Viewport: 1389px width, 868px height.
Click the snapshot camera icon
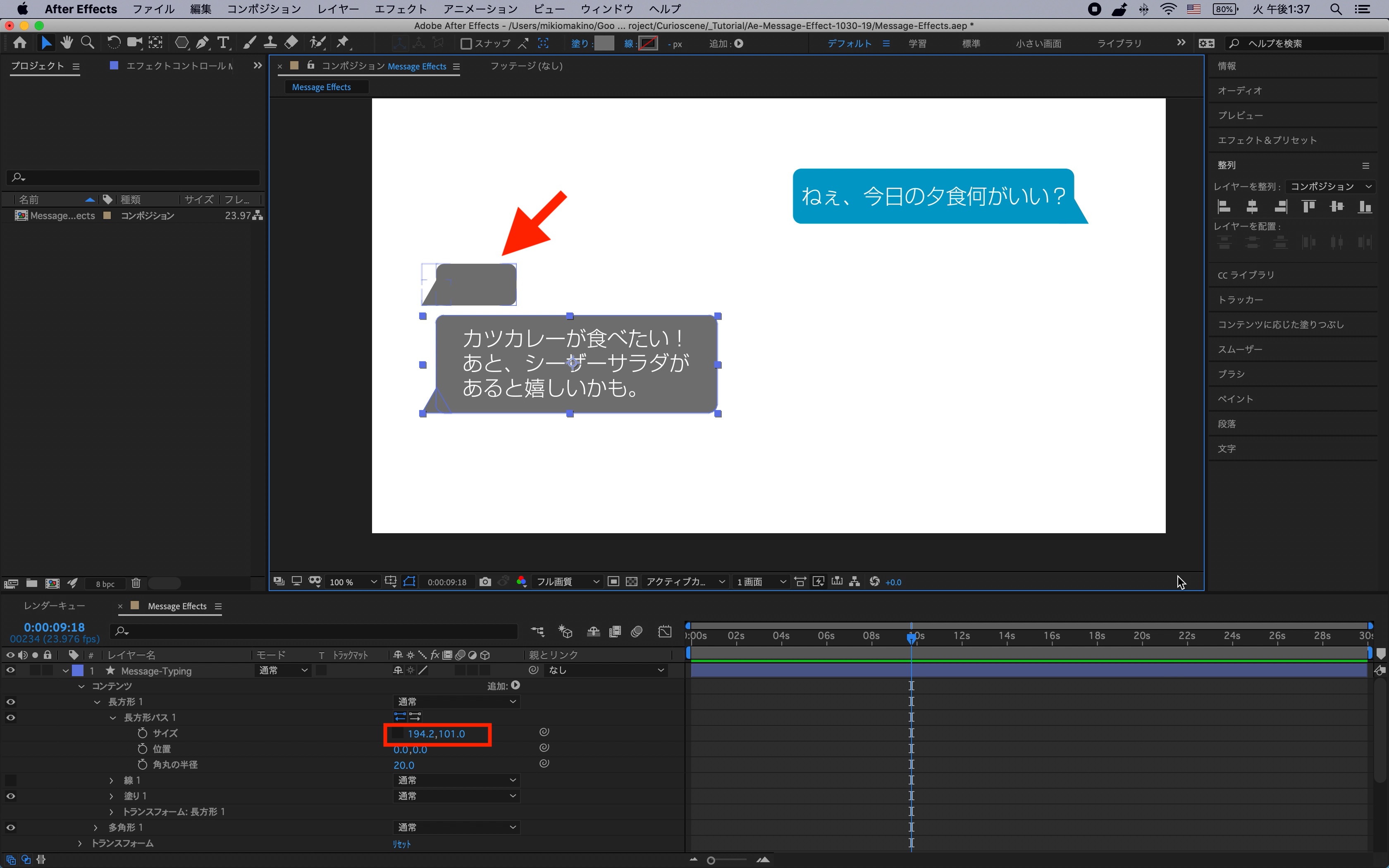click(x=485, y=582)
